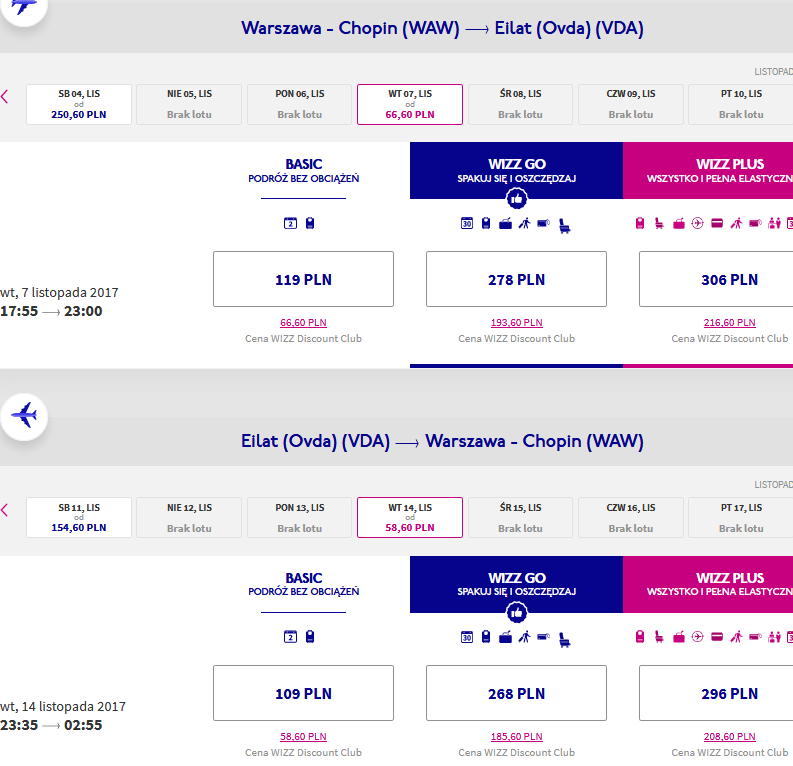Click the seat selection icon under outbound WIZZ GO

point(564,226)
